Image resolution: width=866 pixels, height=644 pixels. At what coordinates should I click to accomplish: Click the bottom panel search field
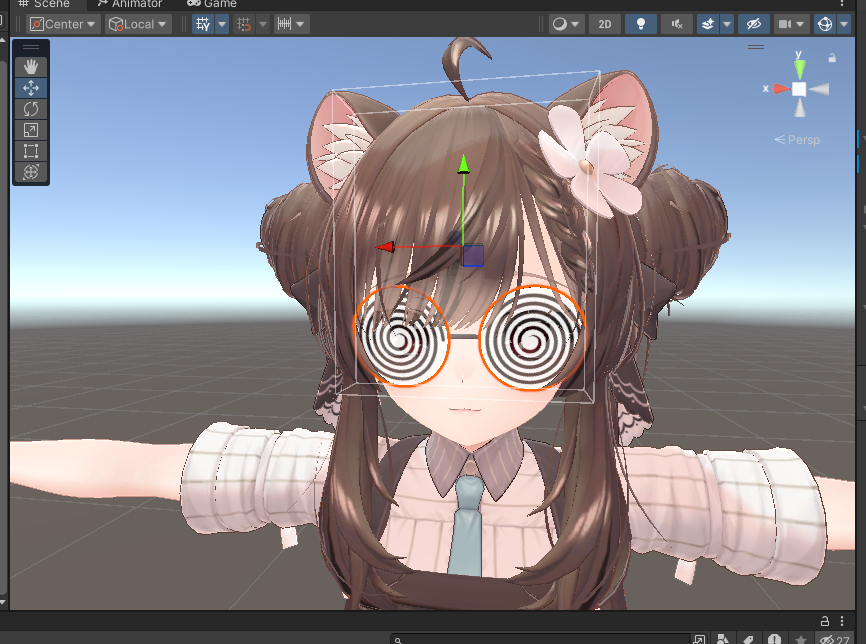tap(540, 640)
